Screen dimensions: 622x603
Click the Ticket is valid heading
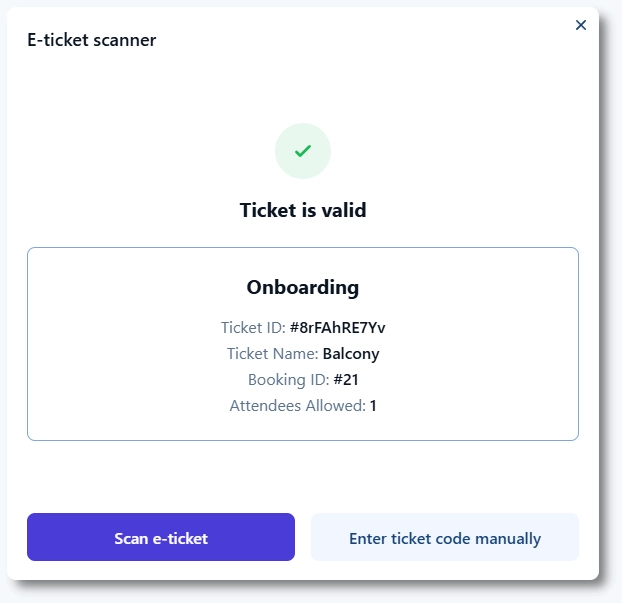pyautogui.click(x=303, y=210)
